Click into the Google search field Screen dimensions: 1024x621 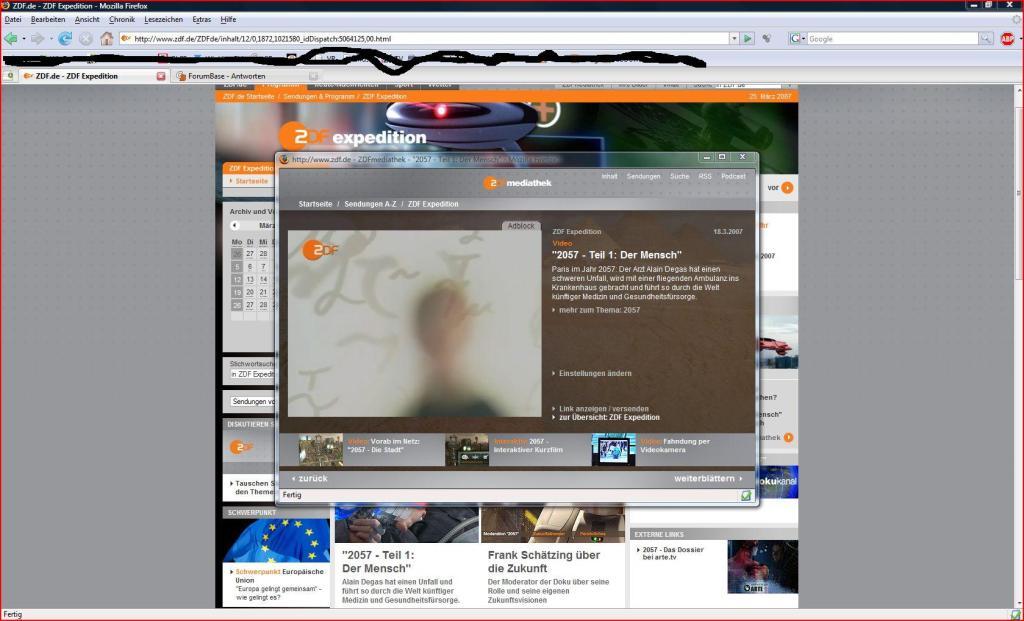(x=893, y=39)
